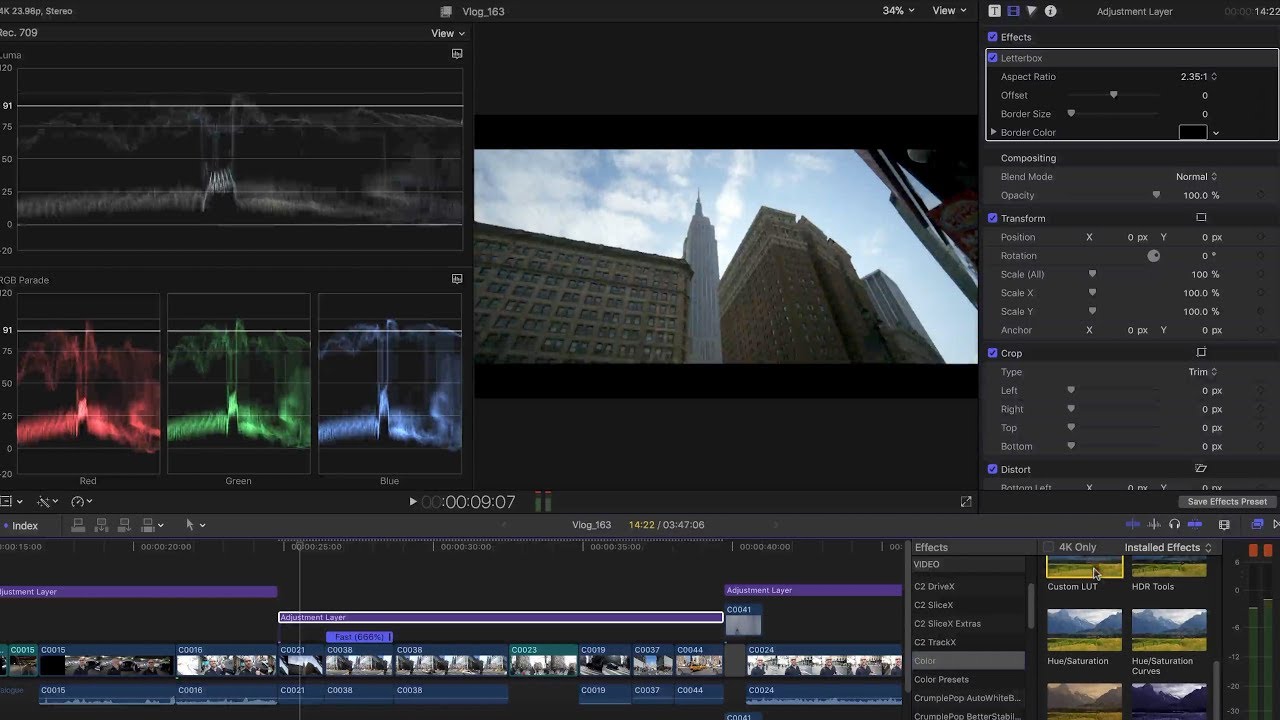Screen dimensions: 1280x720
Task: Click the Border Color black swatch
Action: [1192, 132]
